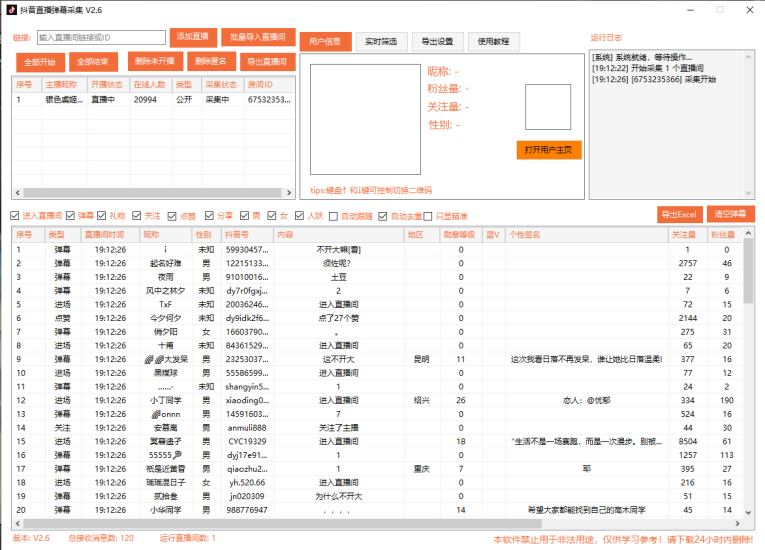Click the 直播间时间 column header
The image size is (765, 550).
click(x=110, y=235)
